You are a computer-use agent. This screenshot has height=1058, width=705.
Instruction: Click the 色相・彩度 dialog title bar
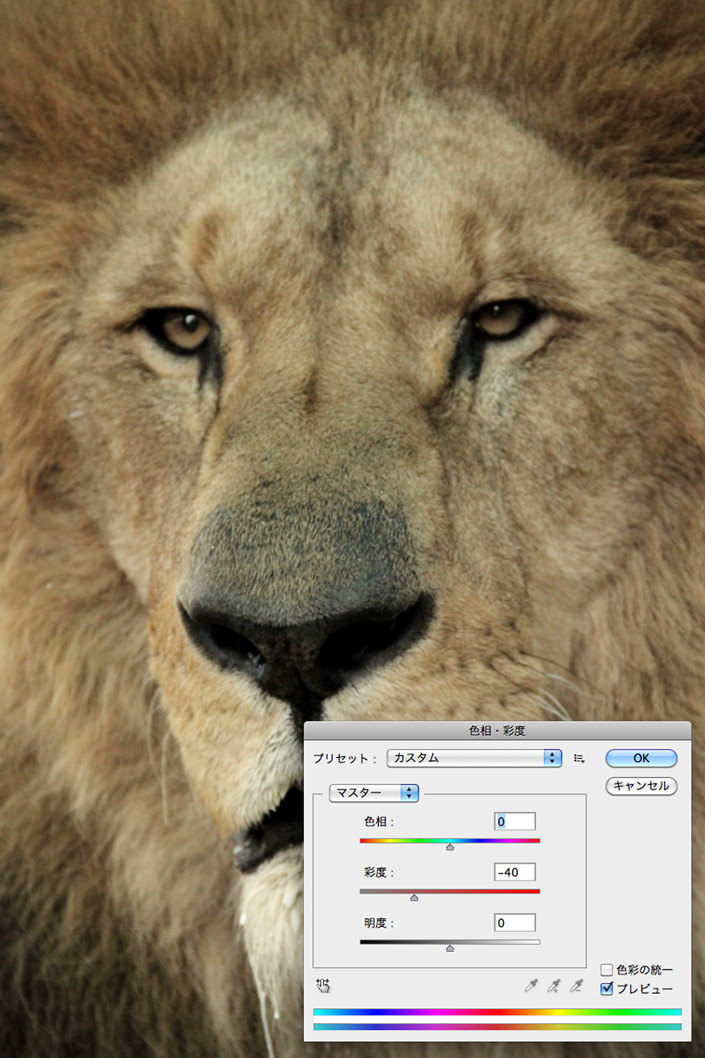(x=497, y=730)
